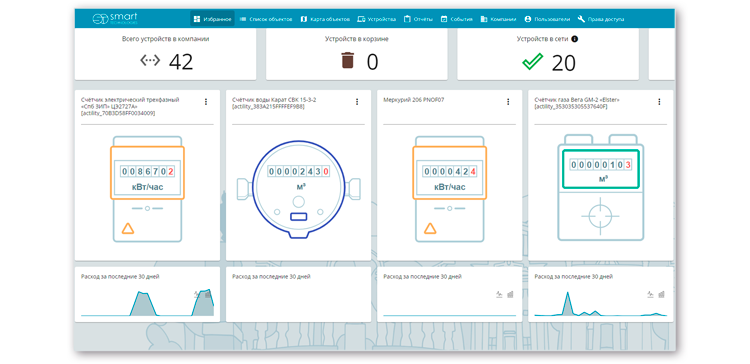Go to Список объектов
This screenshot has height=364, width=750.
click(x=265, y=19)
